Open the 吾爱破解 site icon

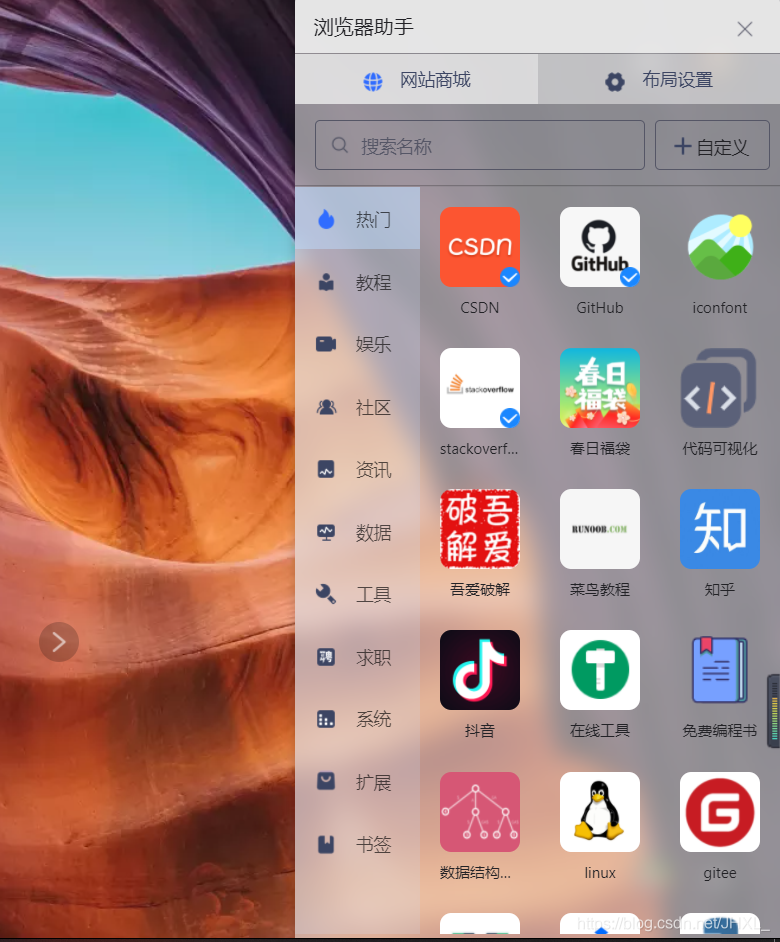click(480, 529)
